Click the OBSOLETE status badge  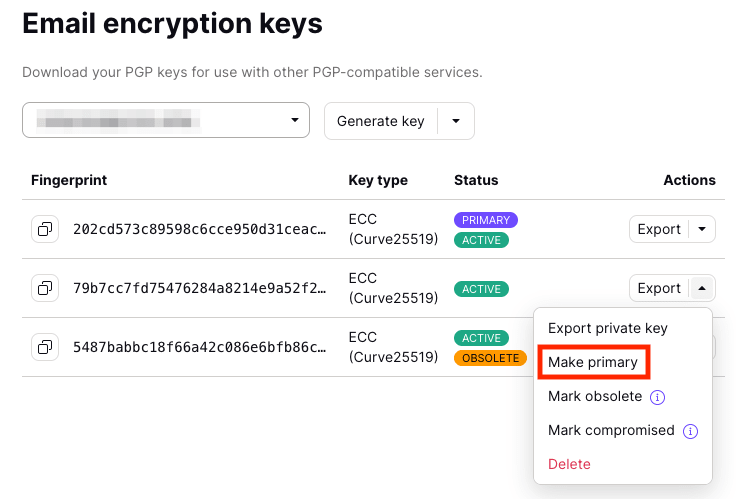click(x=490, y=357)
